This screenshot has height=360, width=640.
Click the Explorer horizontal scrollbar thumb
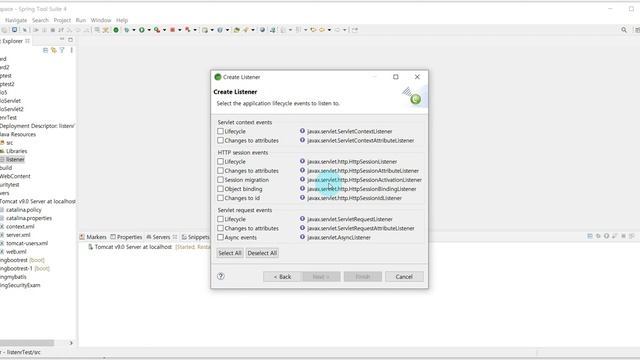click(x=27, y=343)
